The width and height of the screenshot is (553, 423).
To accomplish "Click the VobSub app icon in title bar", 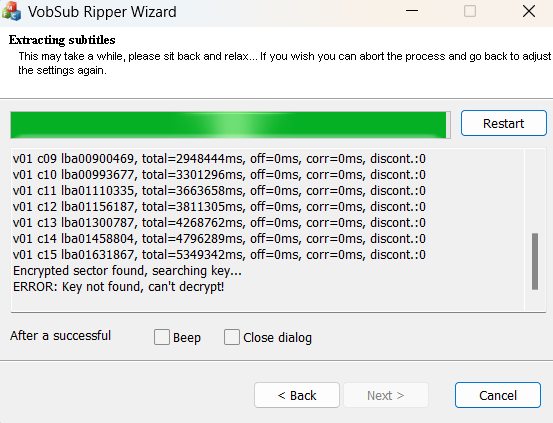I will click(x=11, y=11).
